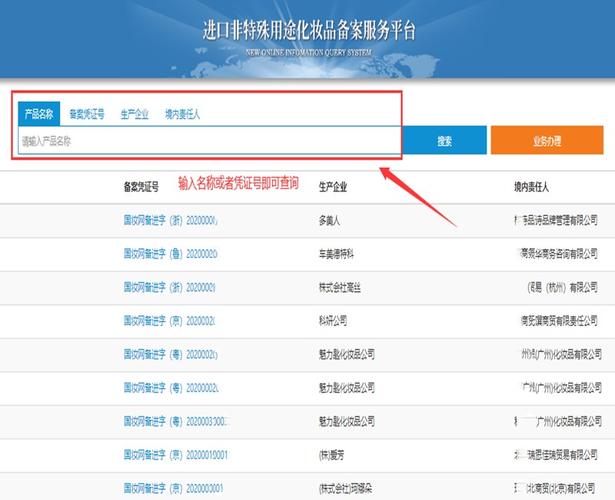The width and height of the screenshot is (615, 500).
Task: Open the record link in the 株式会社高丝 row
Action: click(170, 287)
